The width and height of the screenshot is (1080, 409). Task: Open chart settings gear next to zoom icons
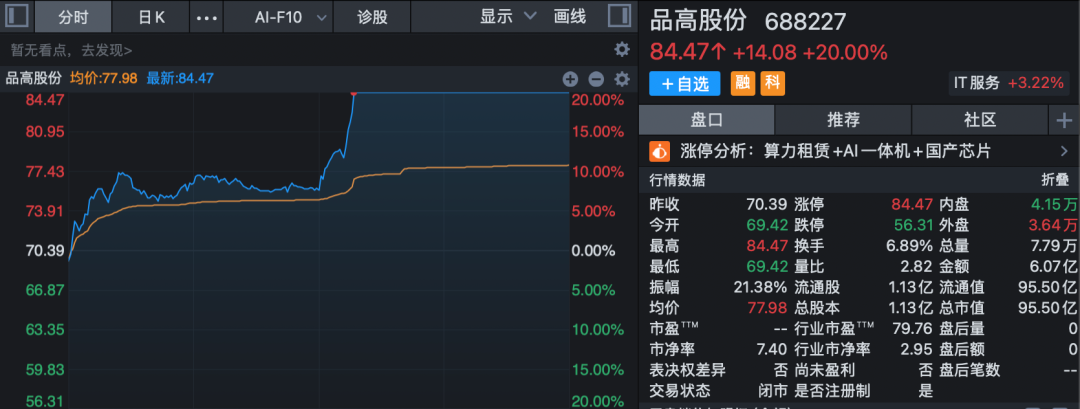(x=622, y=79)
